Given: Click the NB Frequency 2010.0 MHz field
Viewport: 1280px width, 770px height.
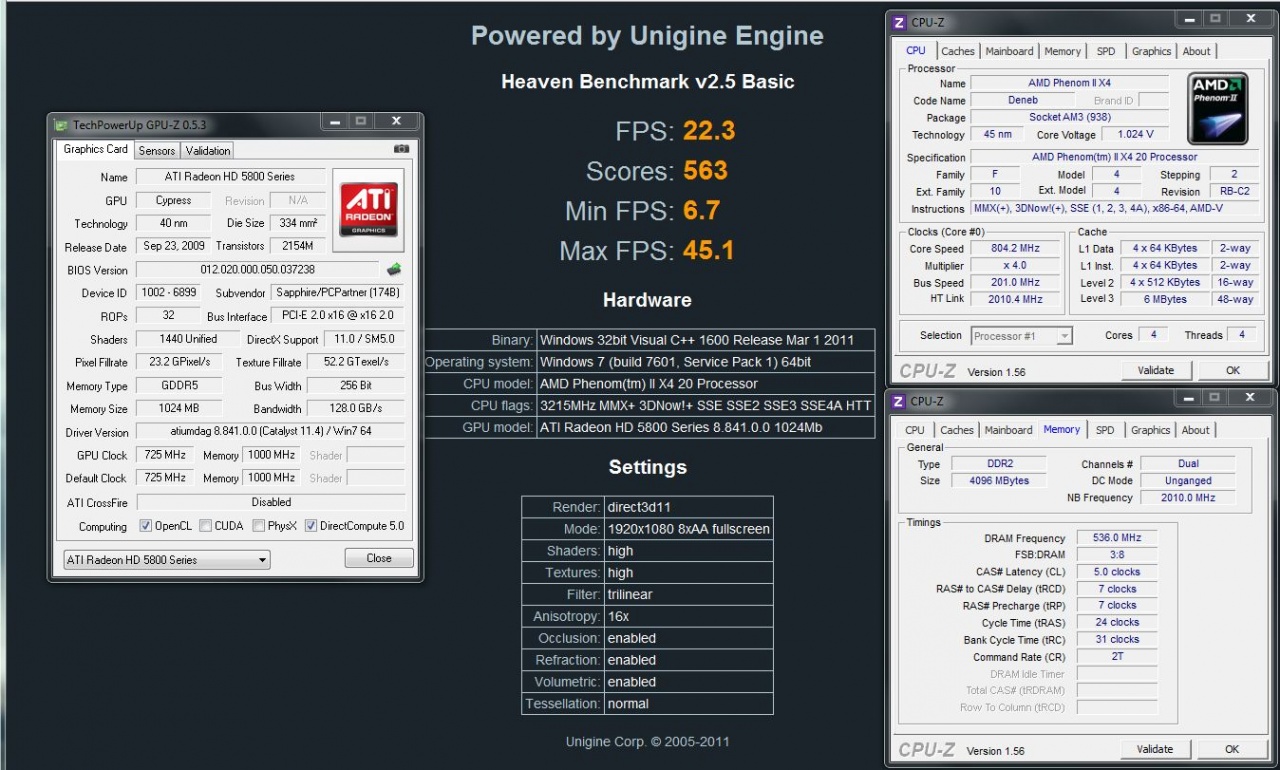Looking at the screenshot, I should point(1188,497).
